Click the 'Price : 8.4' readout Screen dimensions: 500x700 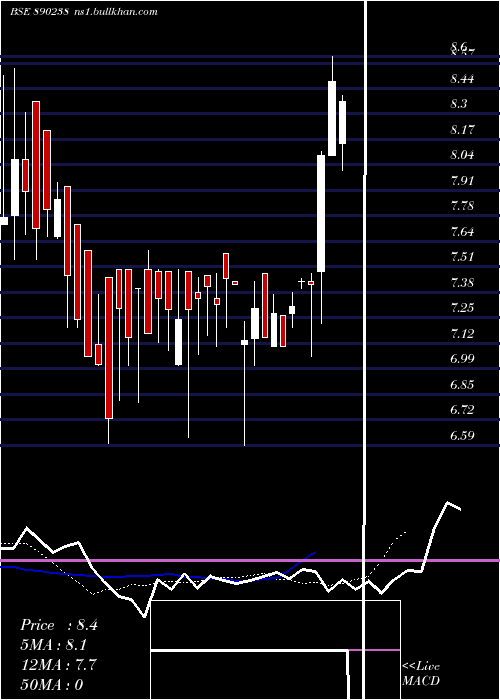tap(59, 625)
